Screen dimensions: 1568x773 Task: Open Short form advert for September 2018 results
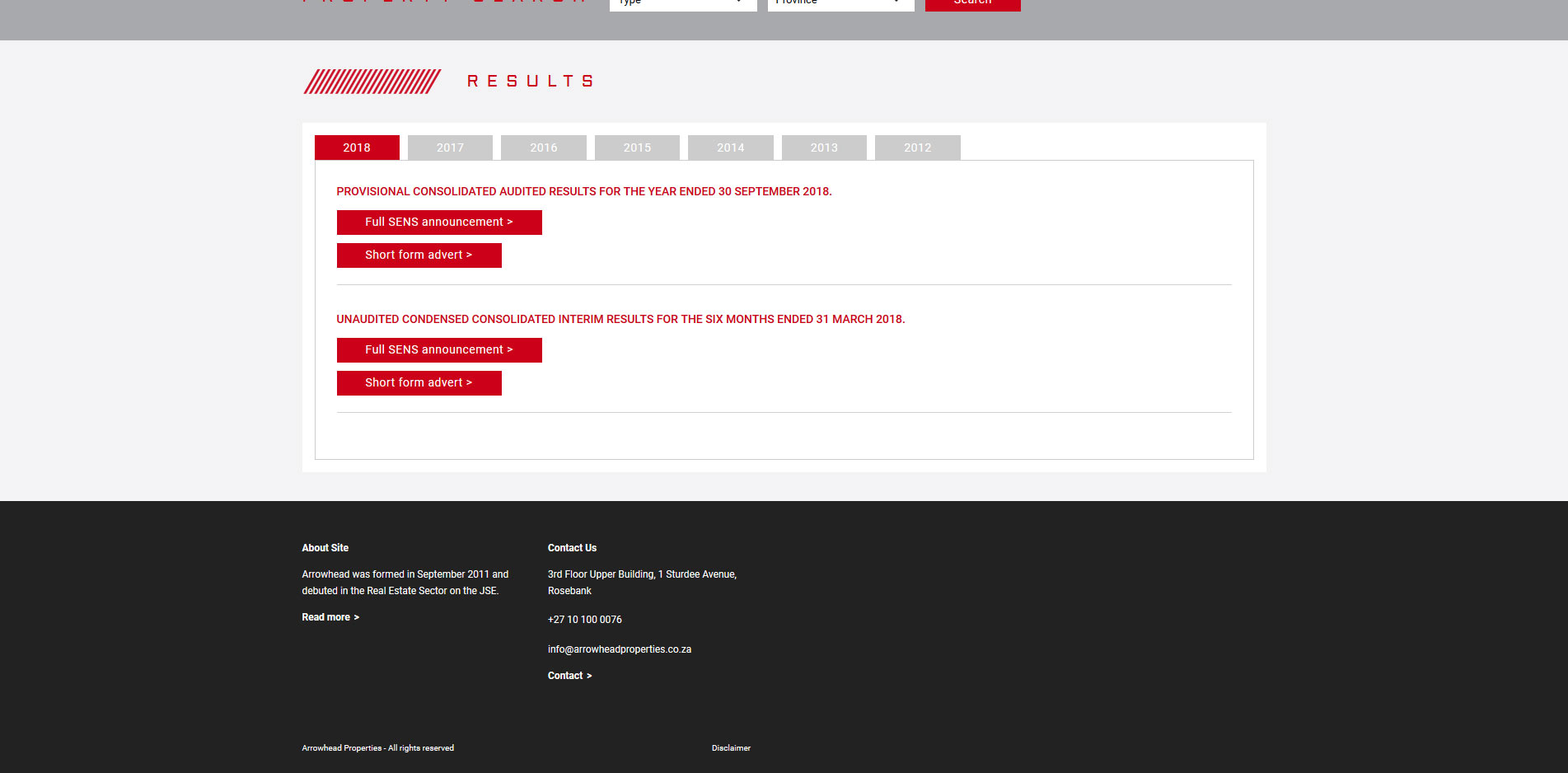[419, 255]
